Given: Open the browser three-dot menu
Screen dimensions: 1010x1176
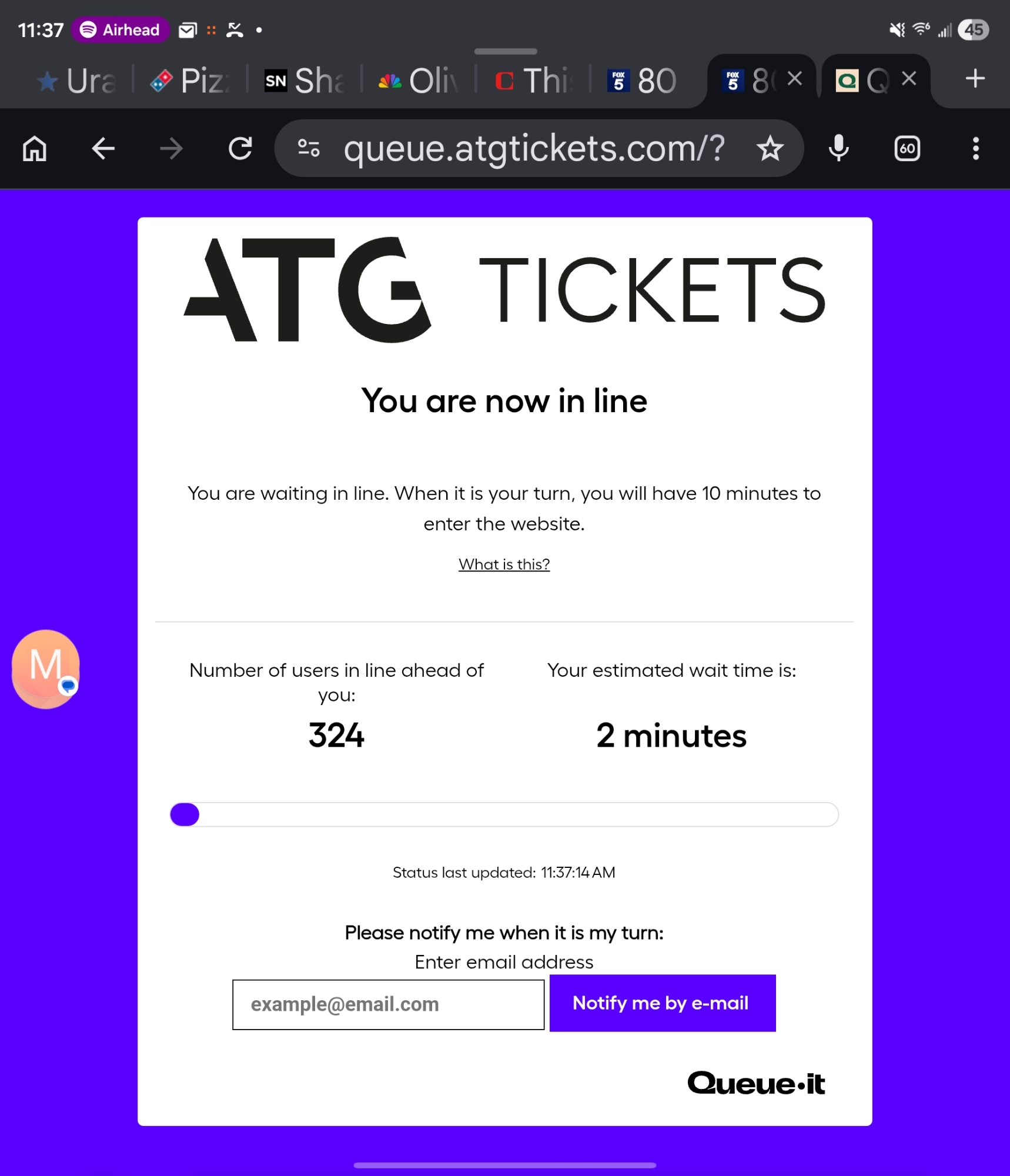Looking at the screenshot, I should pyautogui.click(x=975, y=148).
